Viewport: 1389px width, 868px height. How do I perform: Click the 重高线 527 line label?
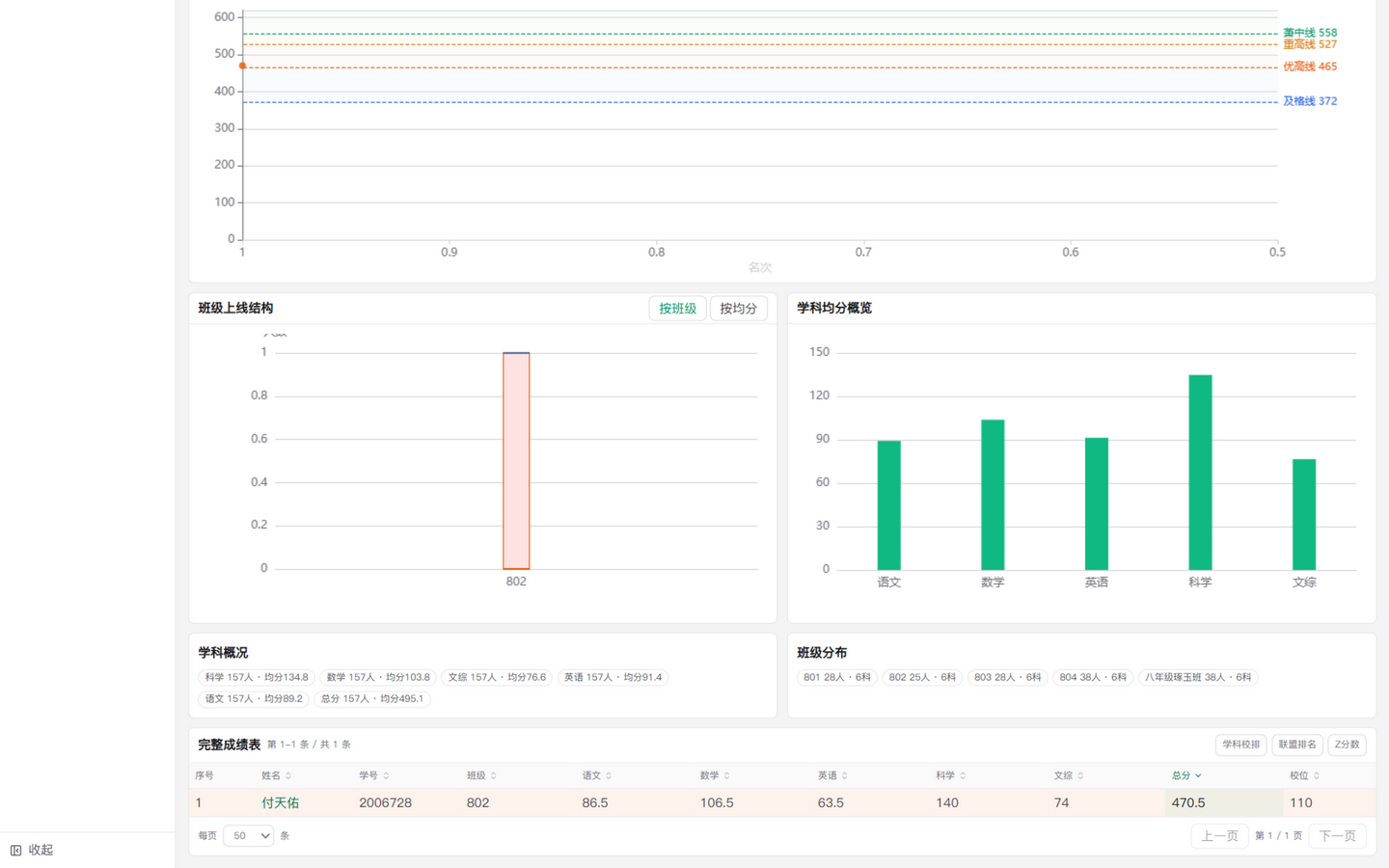[x=1310, y=44]
